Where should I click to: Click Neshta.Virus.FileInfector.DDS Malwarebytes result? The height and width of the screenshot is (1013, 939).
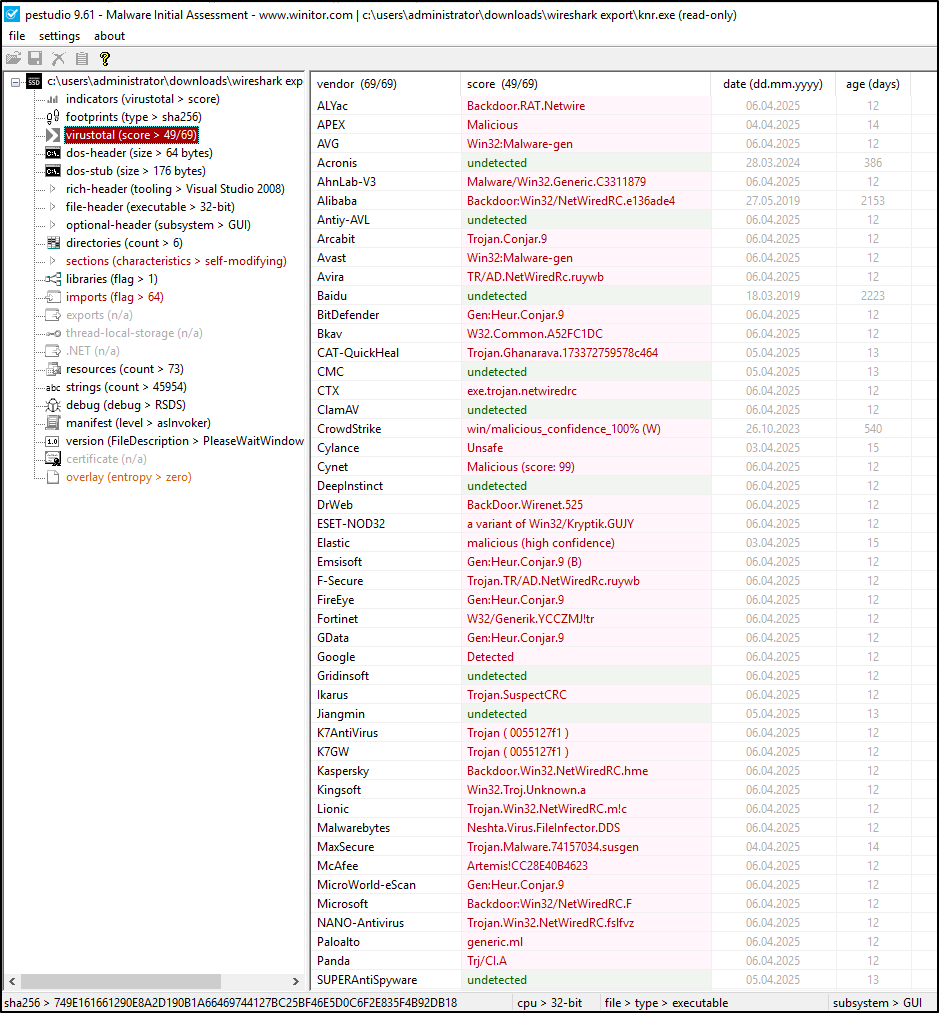click(543, 828)
